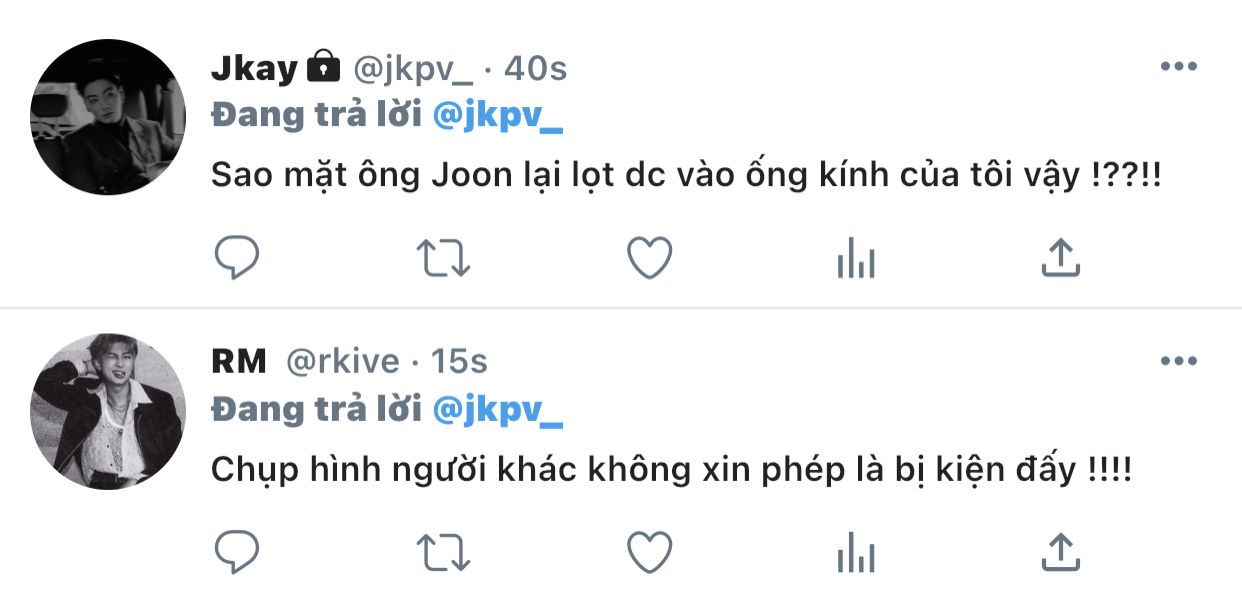View analytics for RM's tweet
Screen dimensions: 1242x601
pos(855,553)
